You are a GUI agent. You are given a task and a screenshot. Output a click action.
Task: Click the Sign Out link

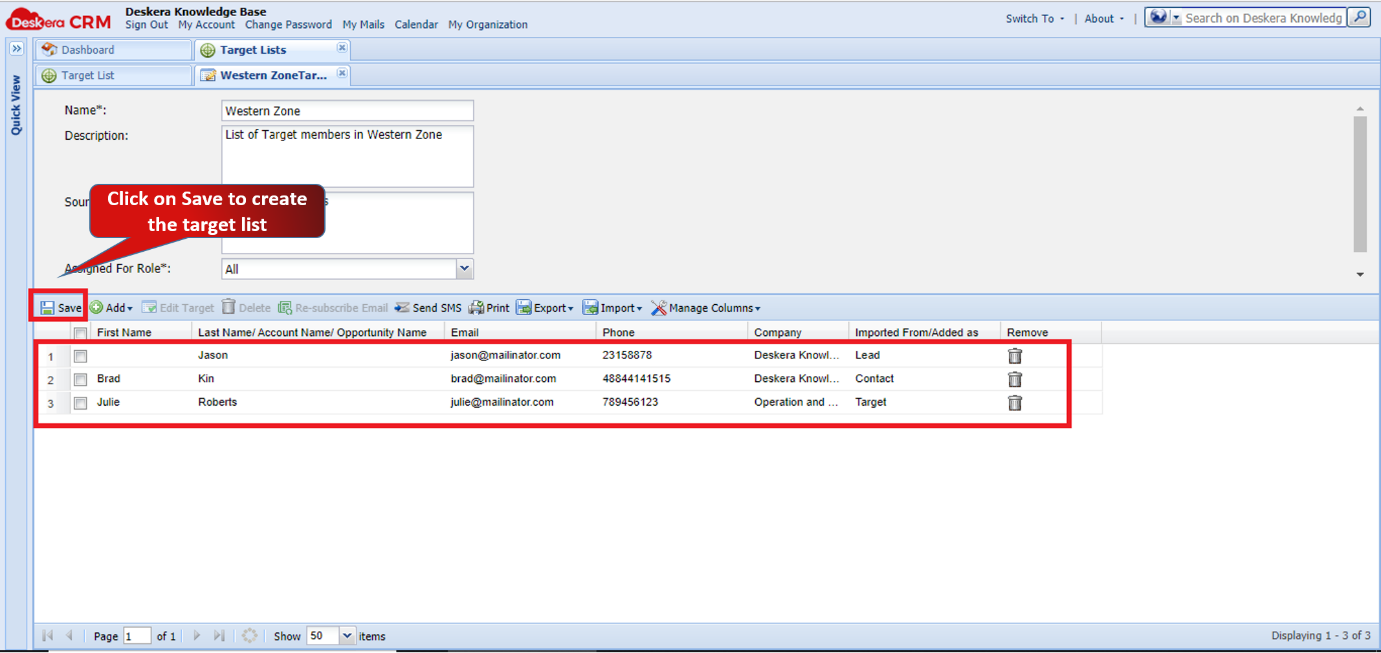(x=146, y=25)
